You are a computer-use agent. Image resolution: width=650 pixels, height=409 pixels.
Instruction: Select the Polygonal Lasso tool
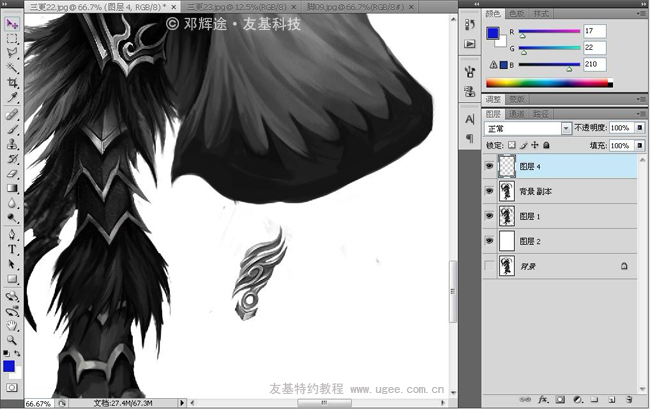coord(12,53)
